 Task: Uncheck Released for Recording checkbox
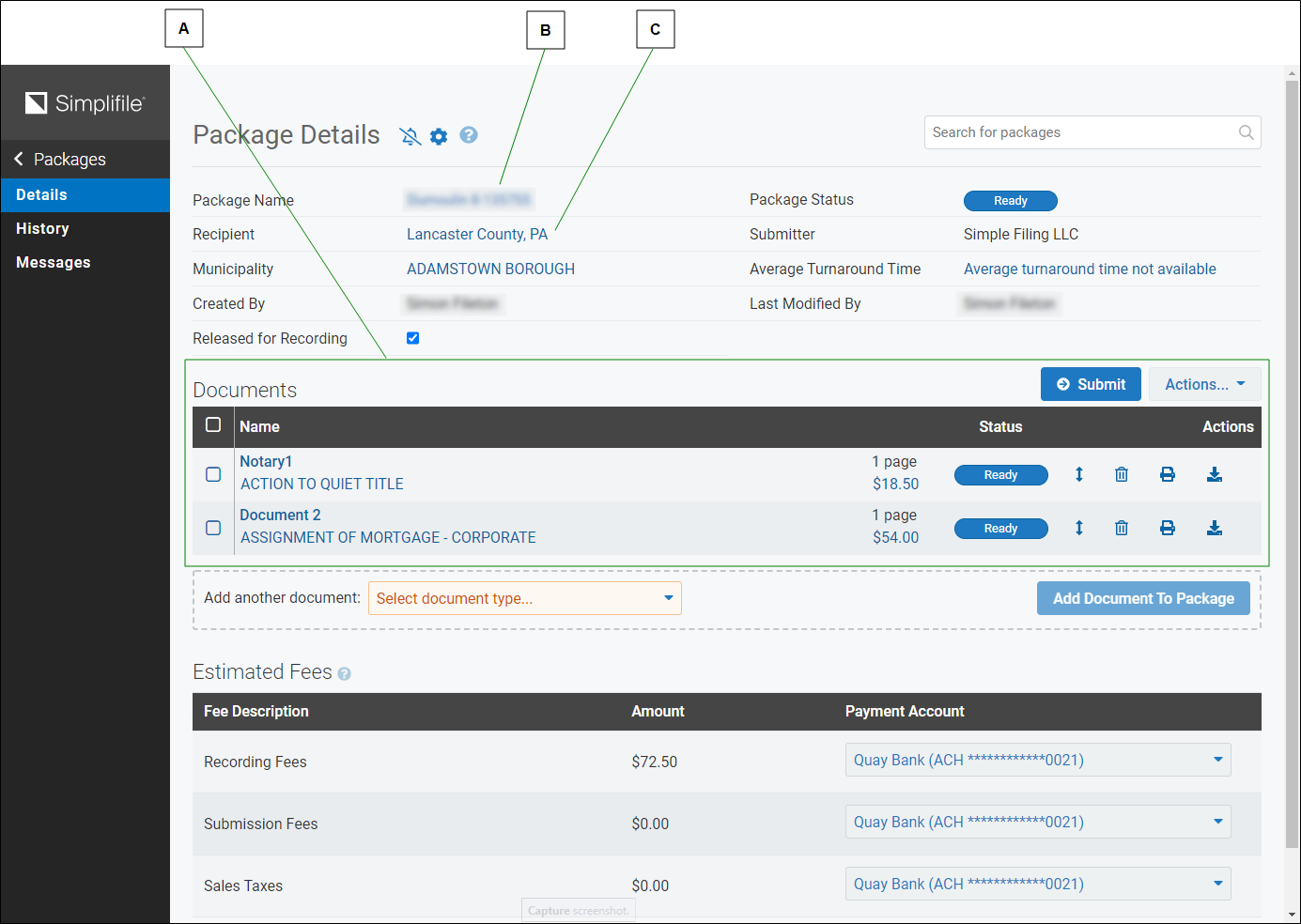pos(412,338)
